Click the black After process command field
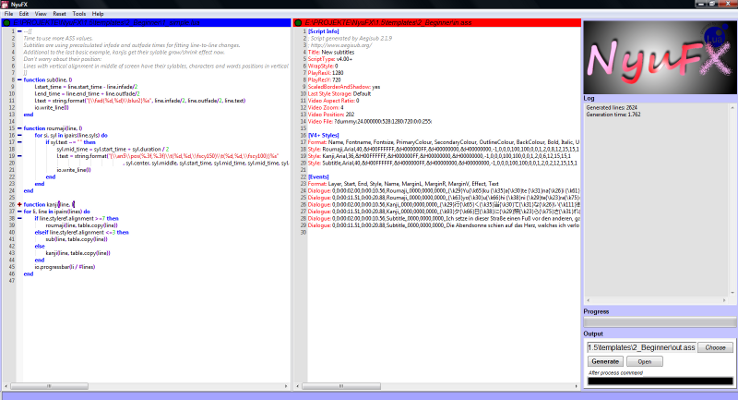This screenshot has height=400, width=738. click(x=660, y=381)
